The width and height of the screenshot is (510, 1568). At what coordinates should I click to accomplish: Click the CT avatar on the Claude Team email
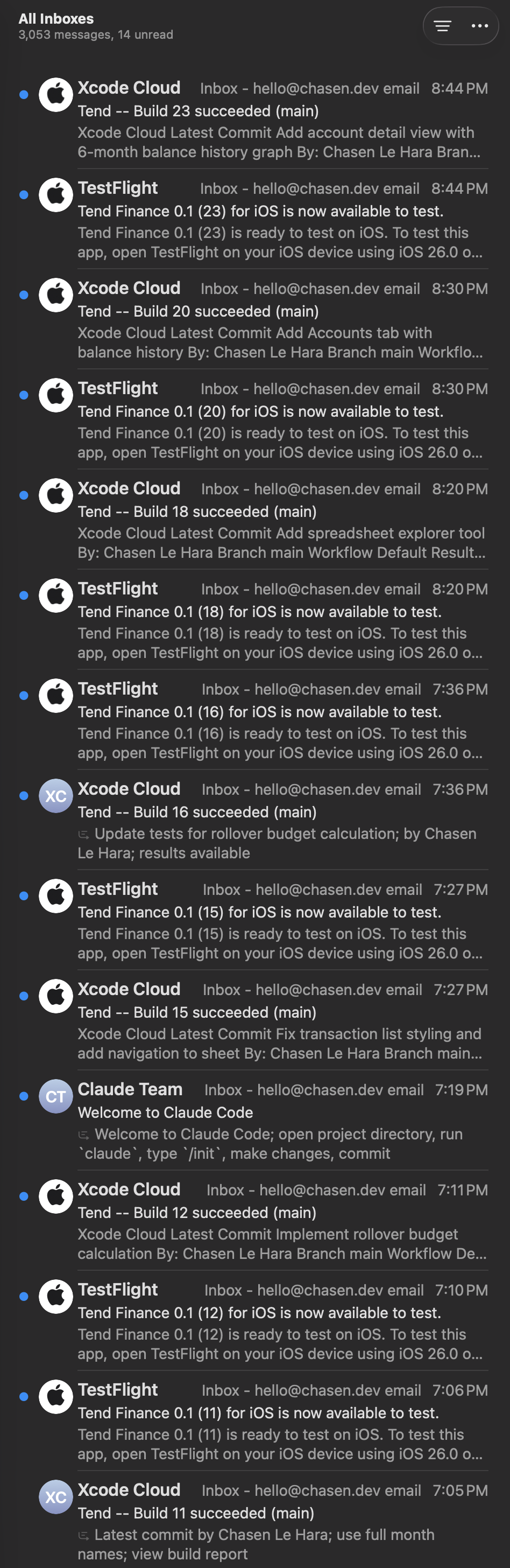tap(55, 1096)
